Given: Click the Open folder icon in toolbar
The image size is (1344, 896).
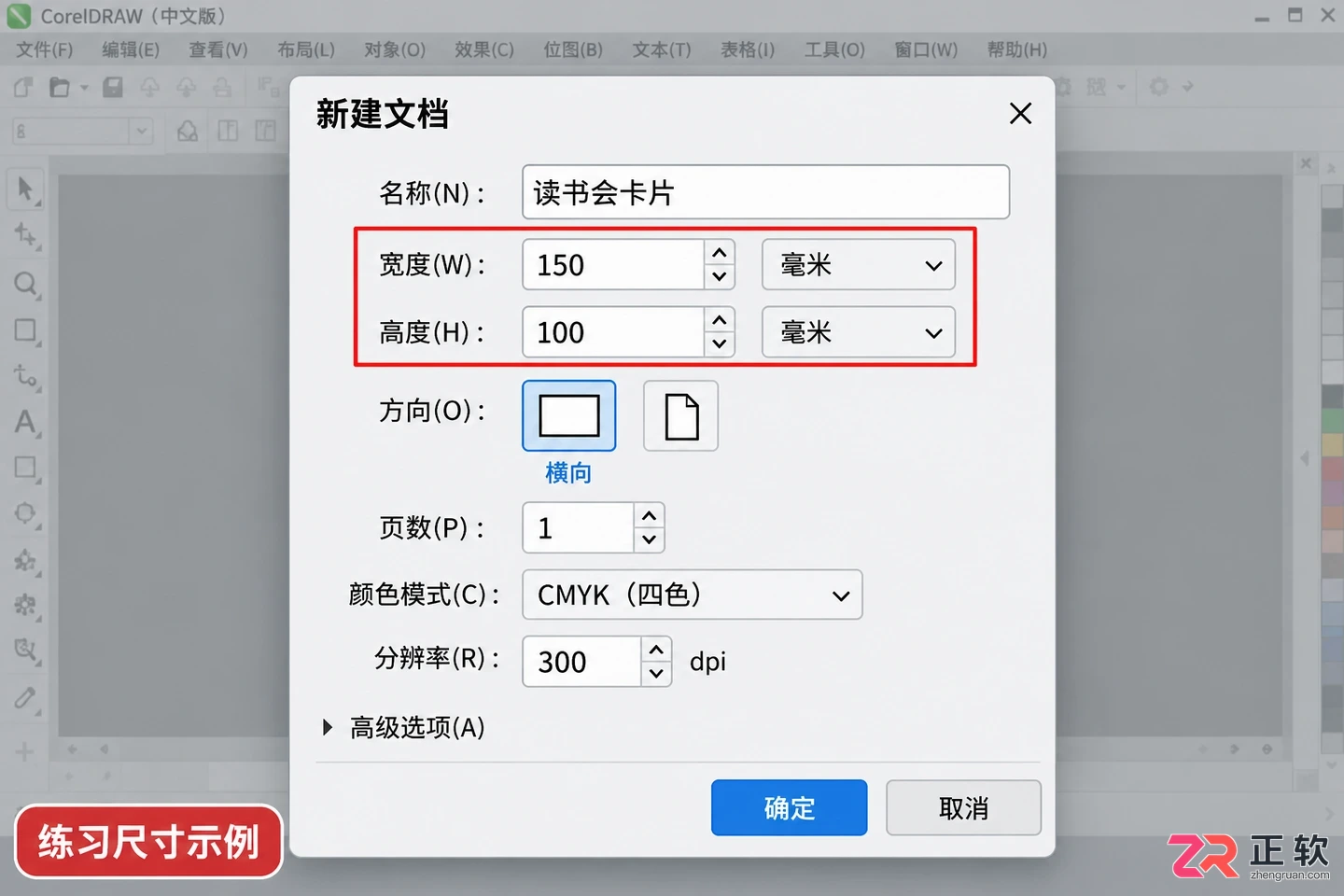Looking at the screenshot, I should [x=60, y=87].
